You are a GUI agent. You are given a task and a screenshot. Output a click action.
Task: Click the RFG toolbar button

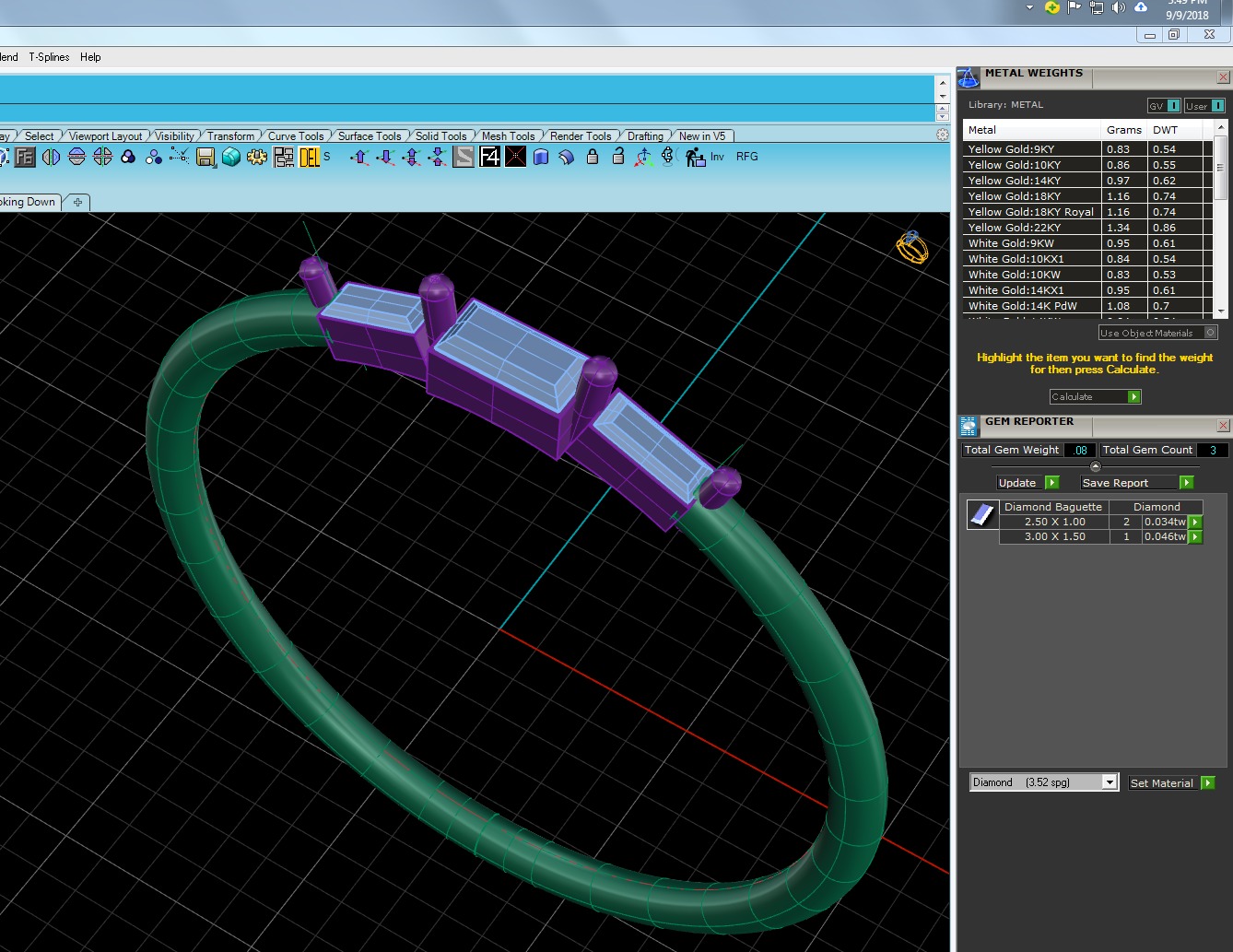(747, 157)
